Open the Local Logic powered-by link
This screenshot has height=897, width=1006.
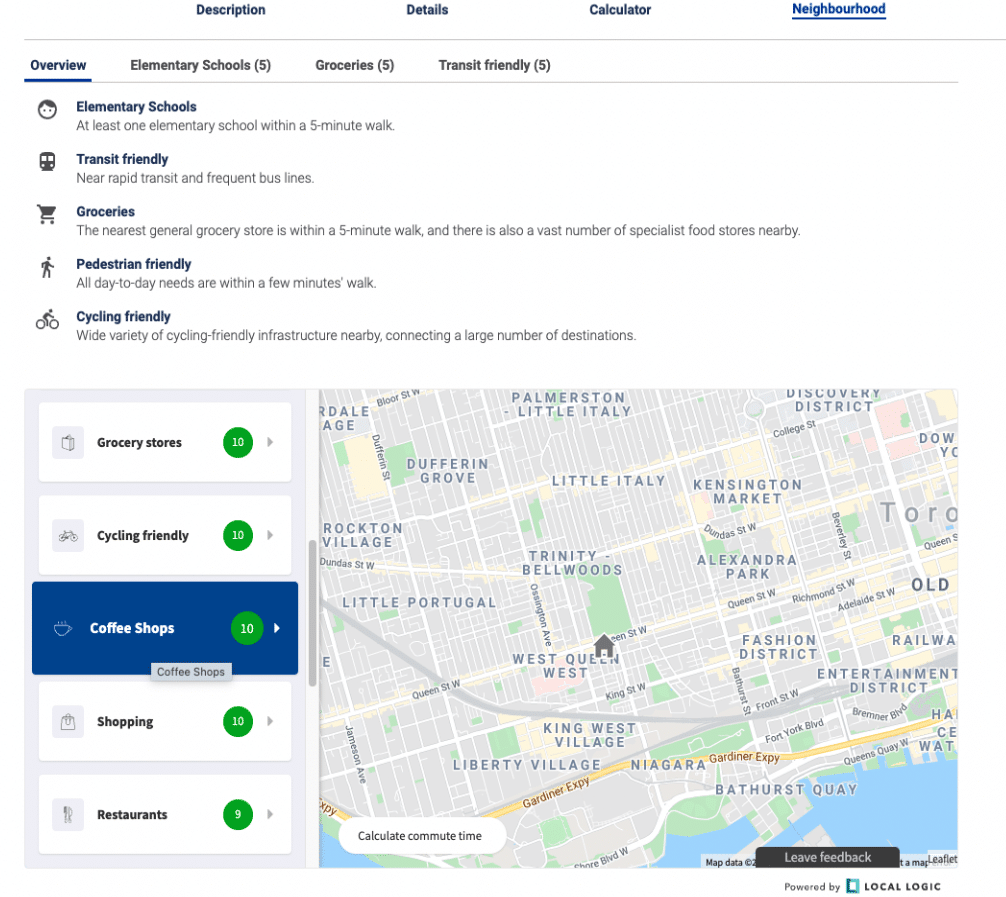tap(892, 886)
